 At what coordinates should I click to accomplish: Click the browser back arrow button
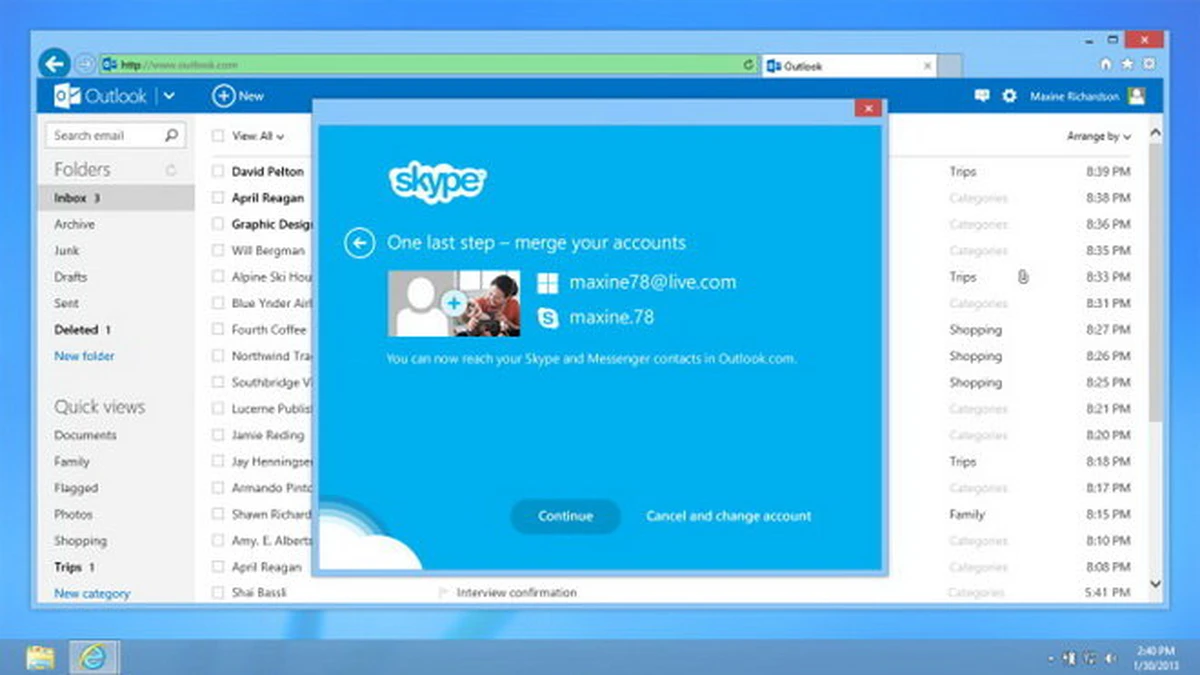tap(54, 63)
